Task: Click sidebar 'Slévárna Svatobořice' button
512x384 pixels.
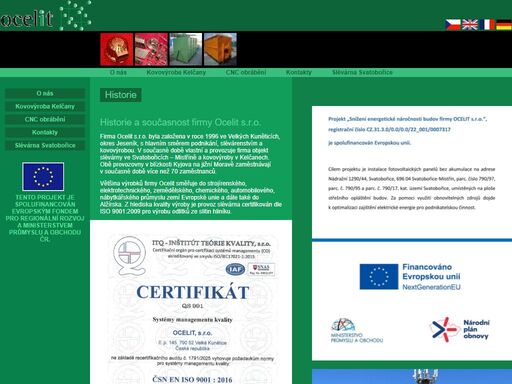Action: (45, 145)
